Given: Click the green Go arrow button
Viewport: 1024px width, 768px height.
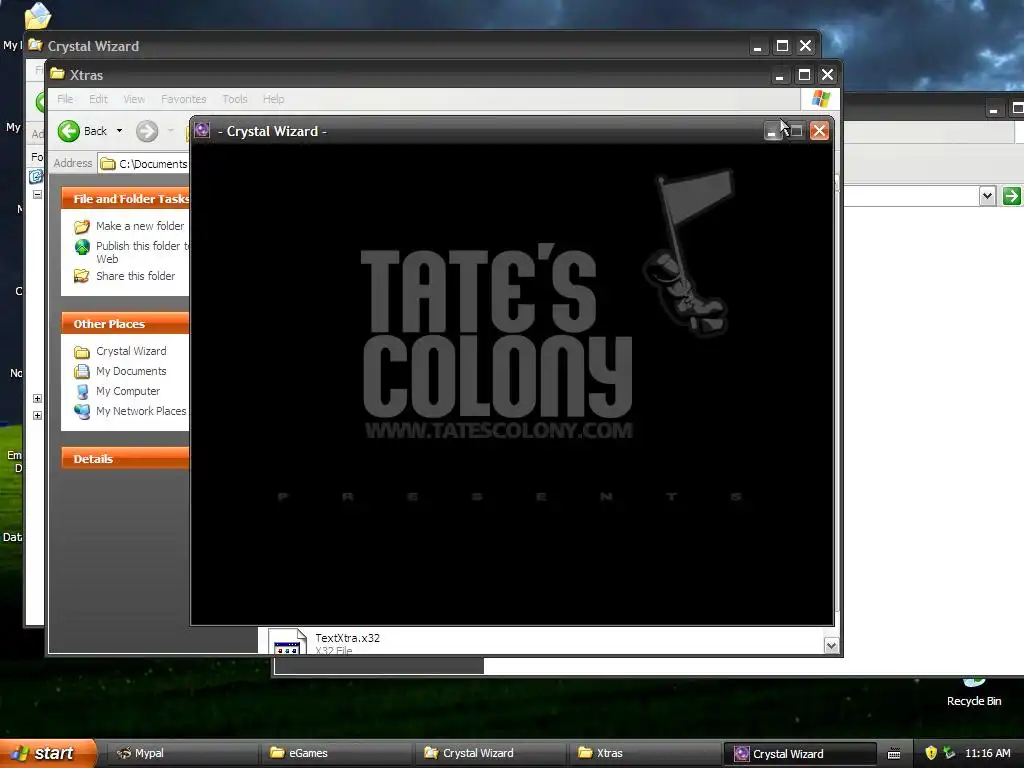Looking at the screenshot, I should [1012, 195].
